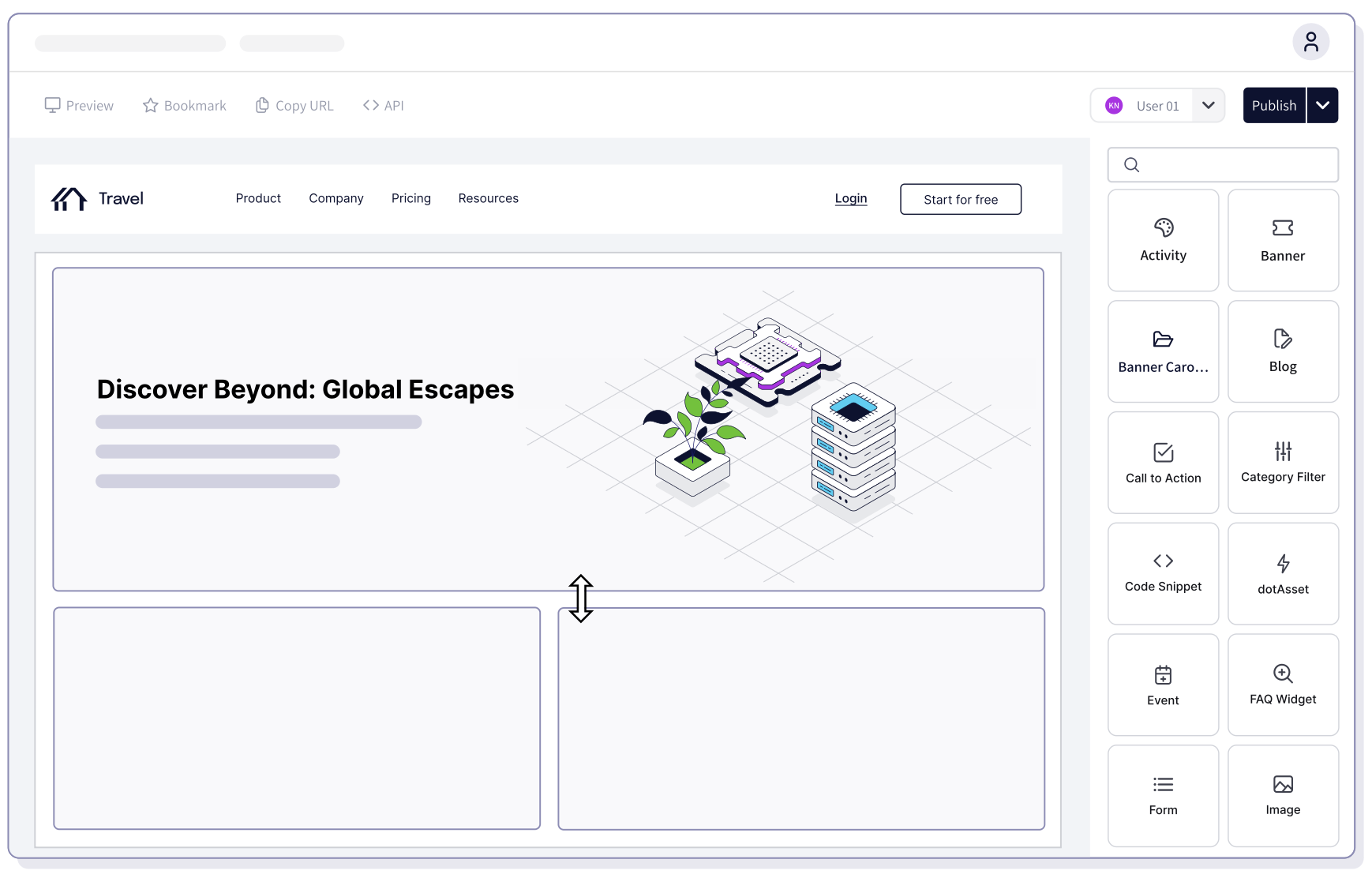Click the Start for free button
Image resolution: width=1372 pixels, height=878 pixels.
[961, 199]
